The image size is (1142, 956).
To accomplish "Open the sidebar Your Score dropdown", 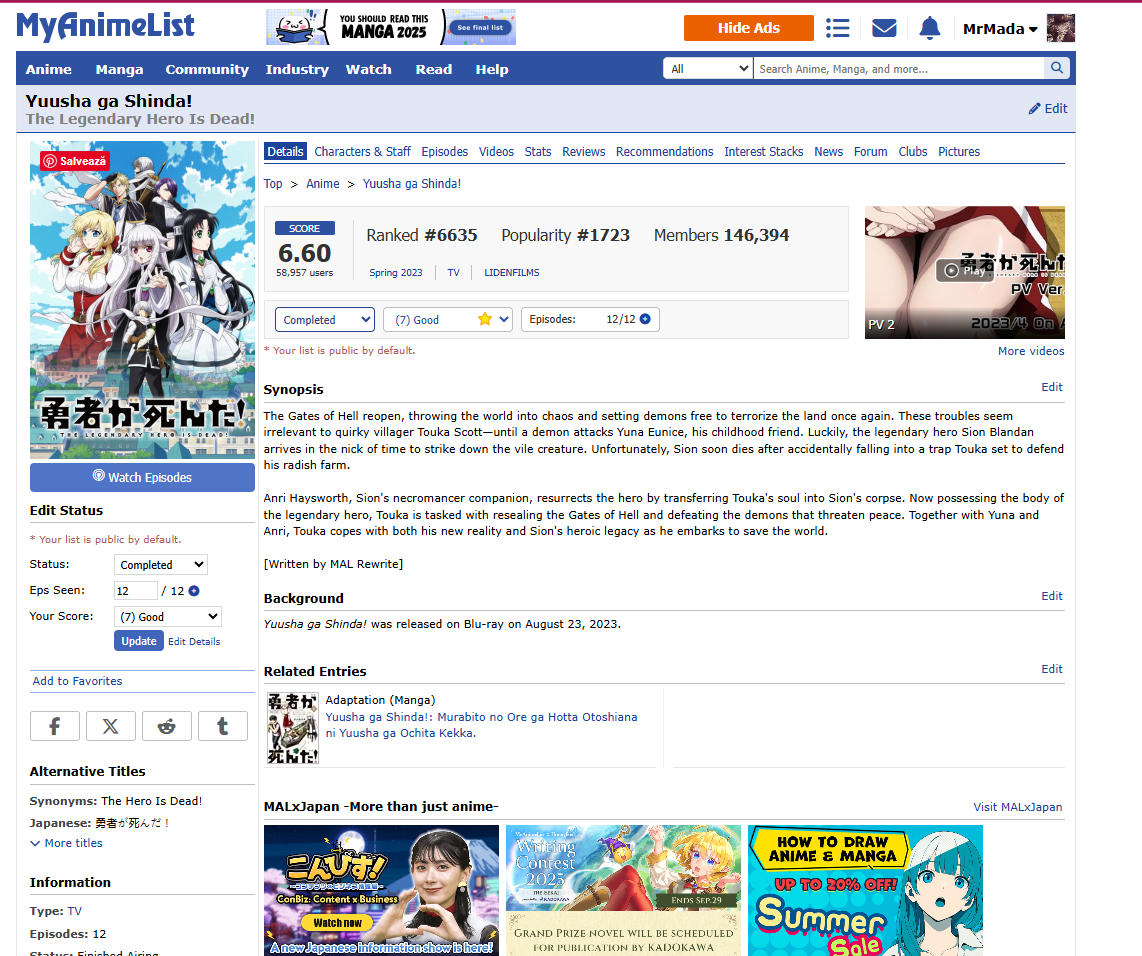I will (168, 617).
